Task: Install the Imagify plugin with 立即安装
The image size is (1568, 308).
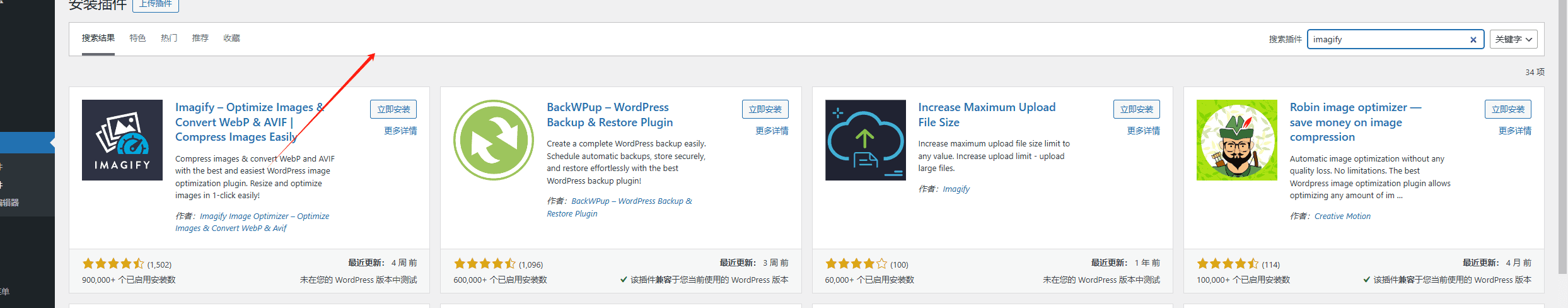Action: pyautogui.click(x=393, y=109)
